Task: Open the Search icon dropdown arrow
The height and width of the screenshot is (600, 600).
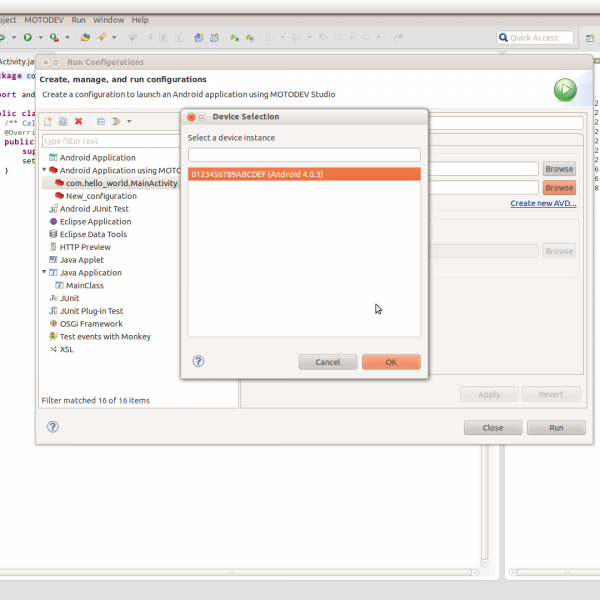Action: pos(114,38)
